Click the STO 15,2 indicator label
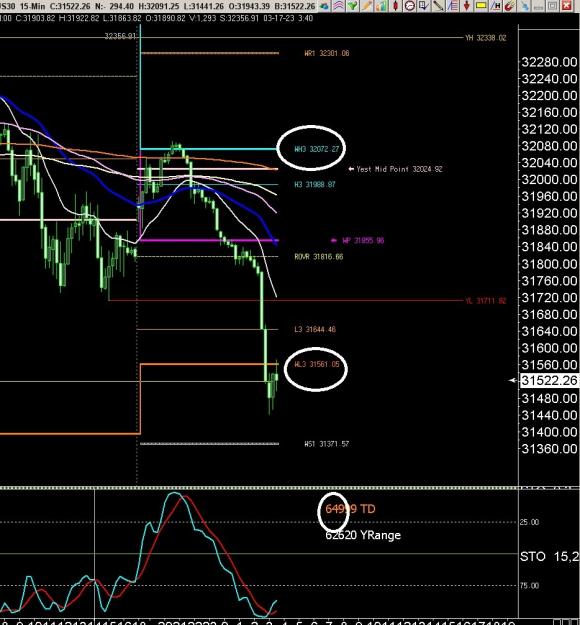The width and height of the screenshot is (580, 625). (550, 556)
